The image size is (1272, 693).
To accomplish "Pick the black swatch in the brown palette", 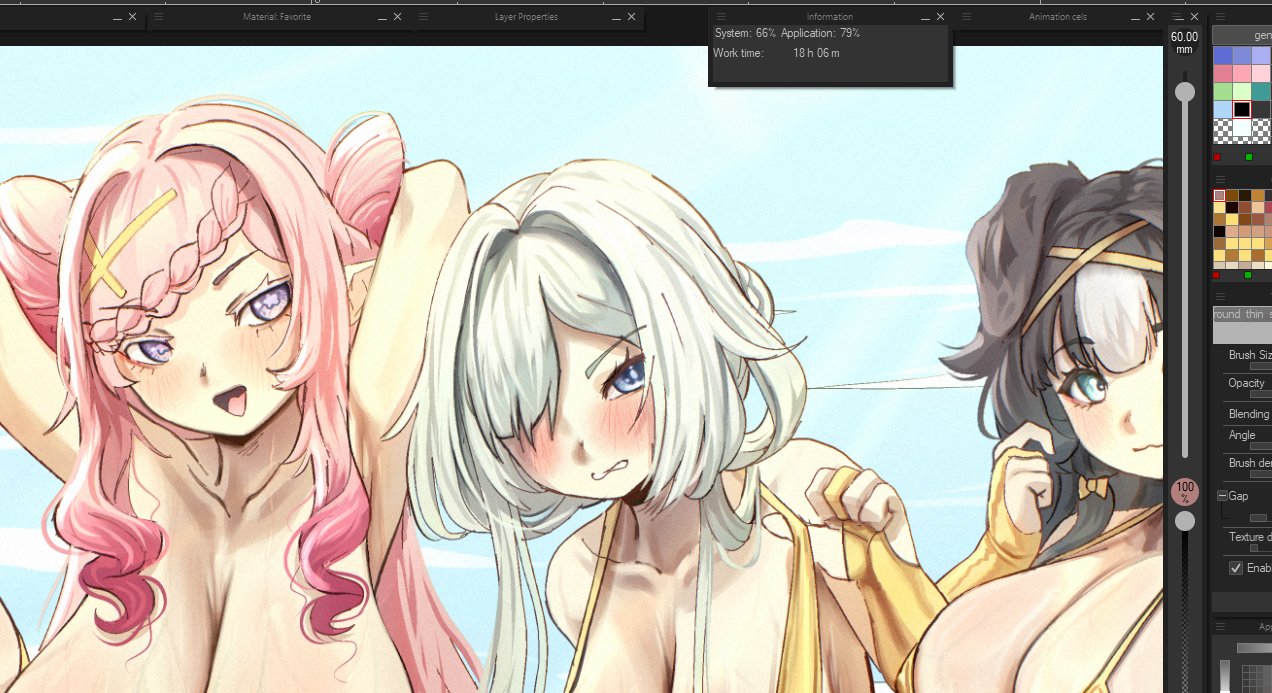I will tap(1219, 231).
